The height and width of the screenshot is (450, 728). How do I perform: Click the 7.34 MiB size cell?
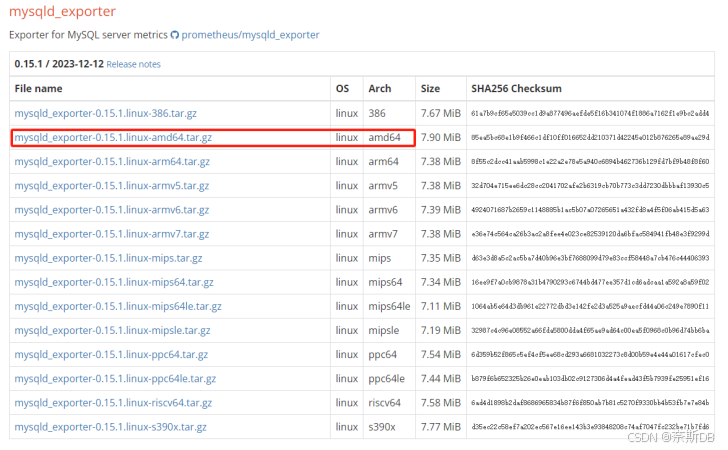(x=441, y=282)
